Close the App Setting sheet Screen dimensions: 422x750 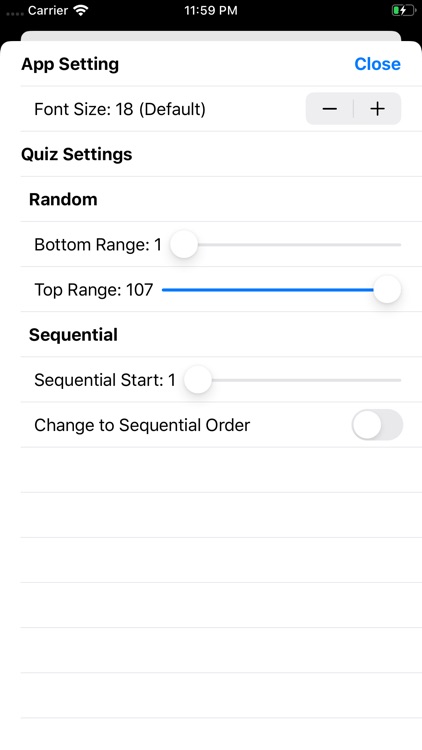[x=378, y=64]
